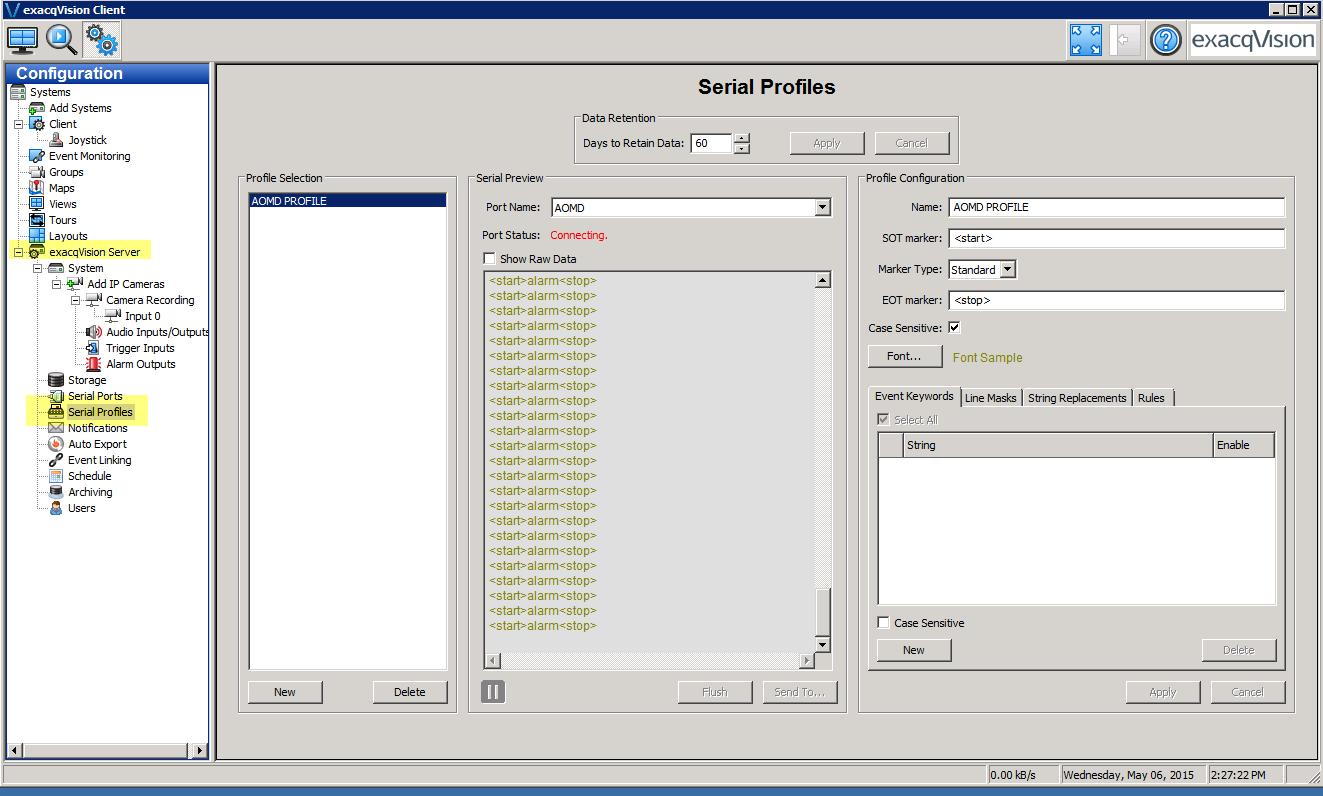Click the Tours icon in tree

[37, 220]
